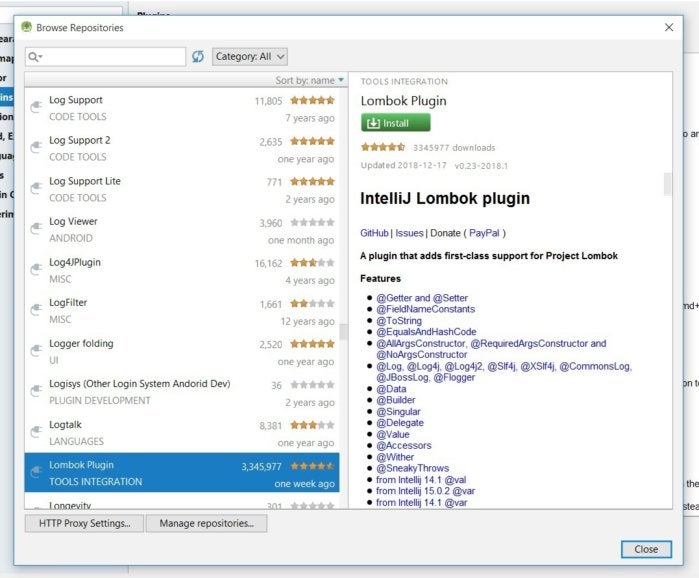The height and width of the screenshot is (578, 699).
Task: Click the plugin icon beside Log Support
Action: 36,107
